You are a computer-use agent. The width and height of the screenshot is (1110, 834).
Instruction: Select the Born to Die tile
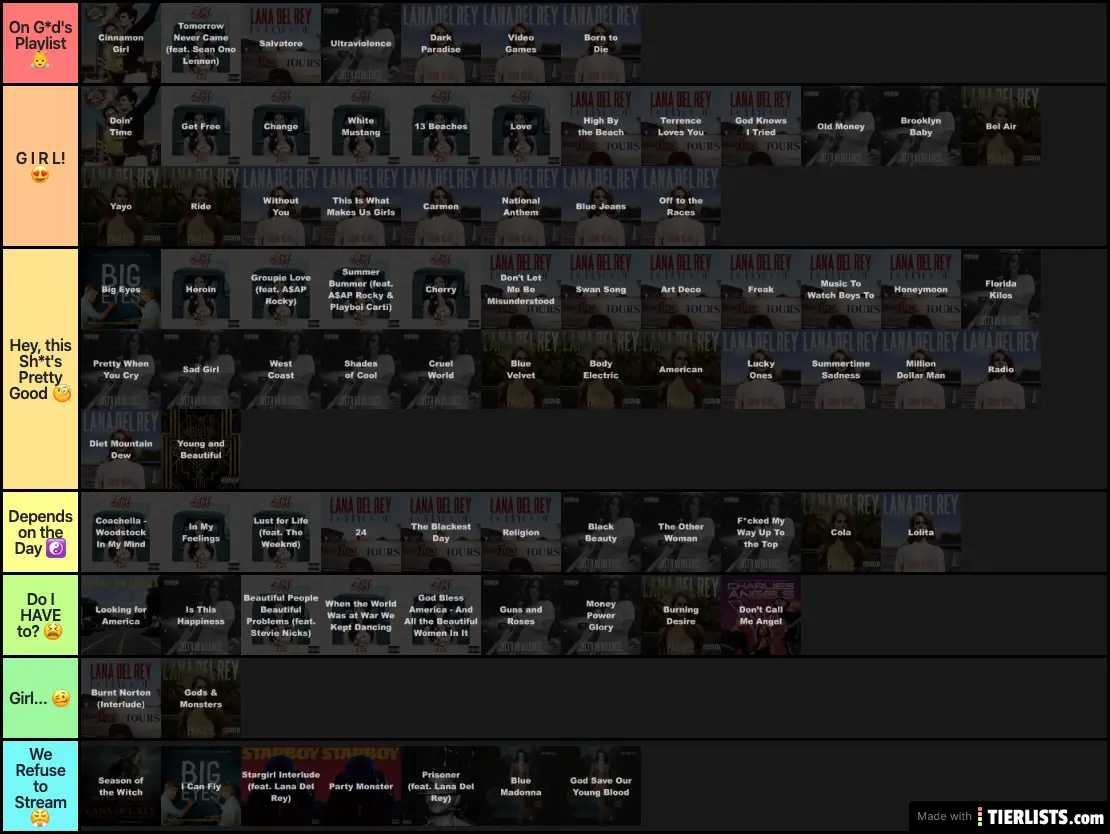click(601, 43)
